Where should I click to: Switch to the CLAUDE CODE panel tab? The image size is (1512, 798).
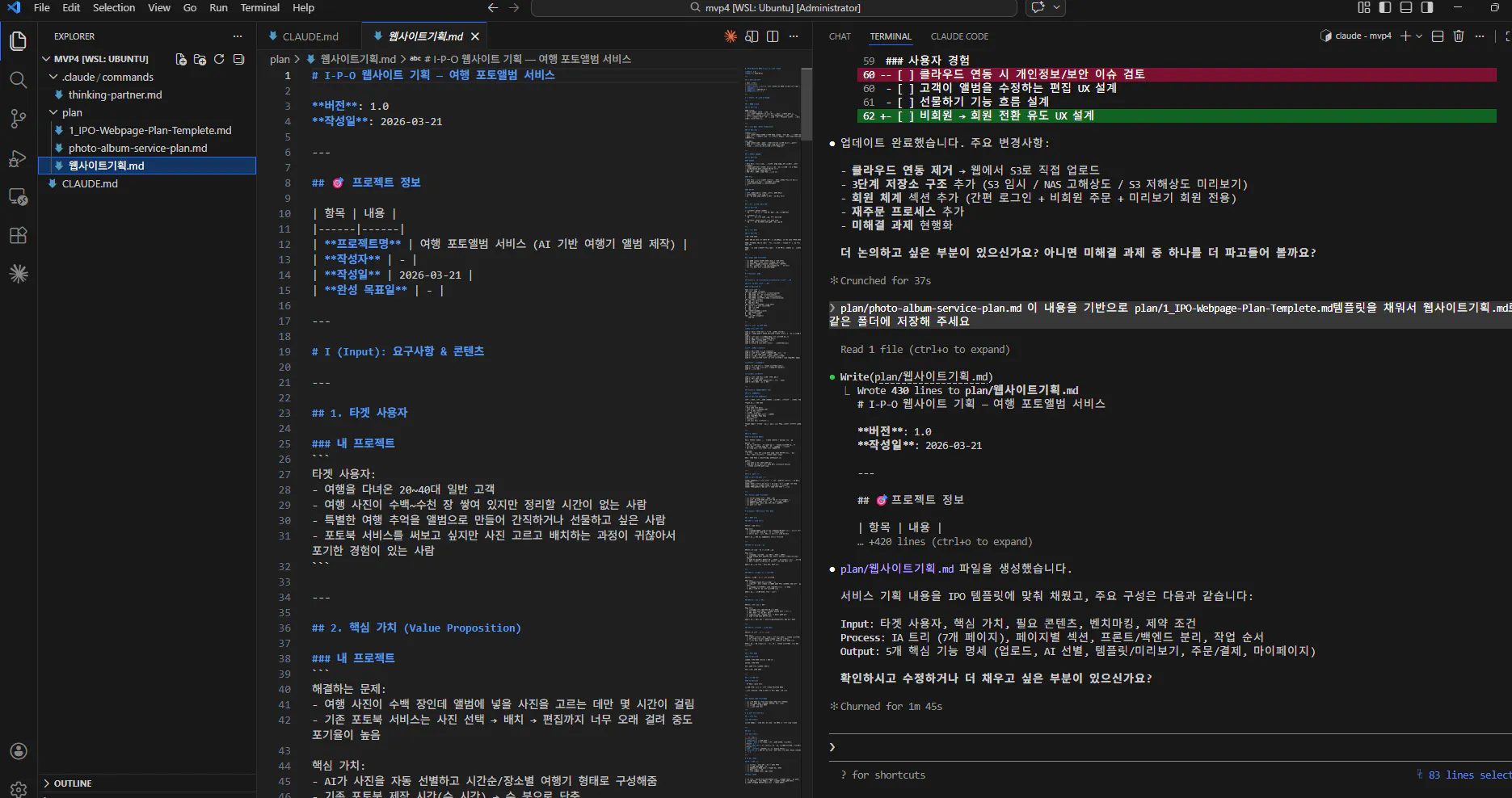[959, 36]
